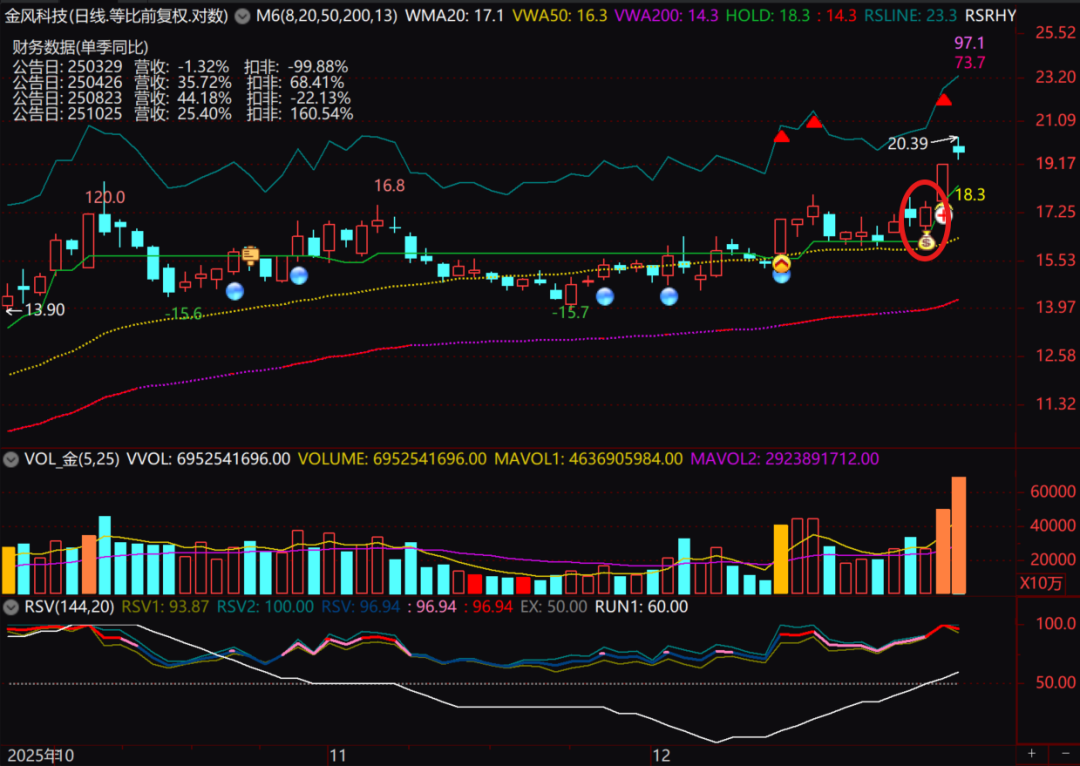Click the 11.32 price axis value
This screenshot has height=766, width=1080.
tap(1056, 404)
